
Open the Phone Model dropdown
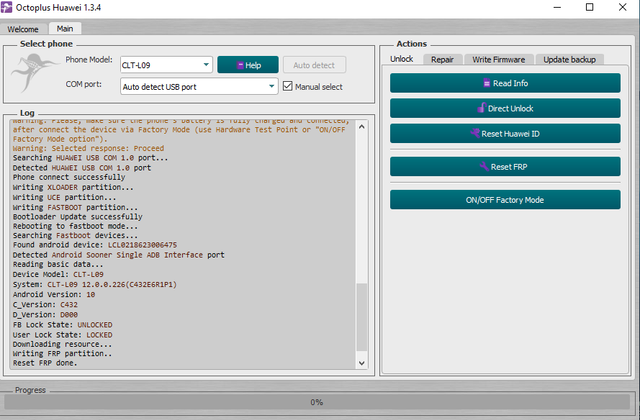(166, 65)
